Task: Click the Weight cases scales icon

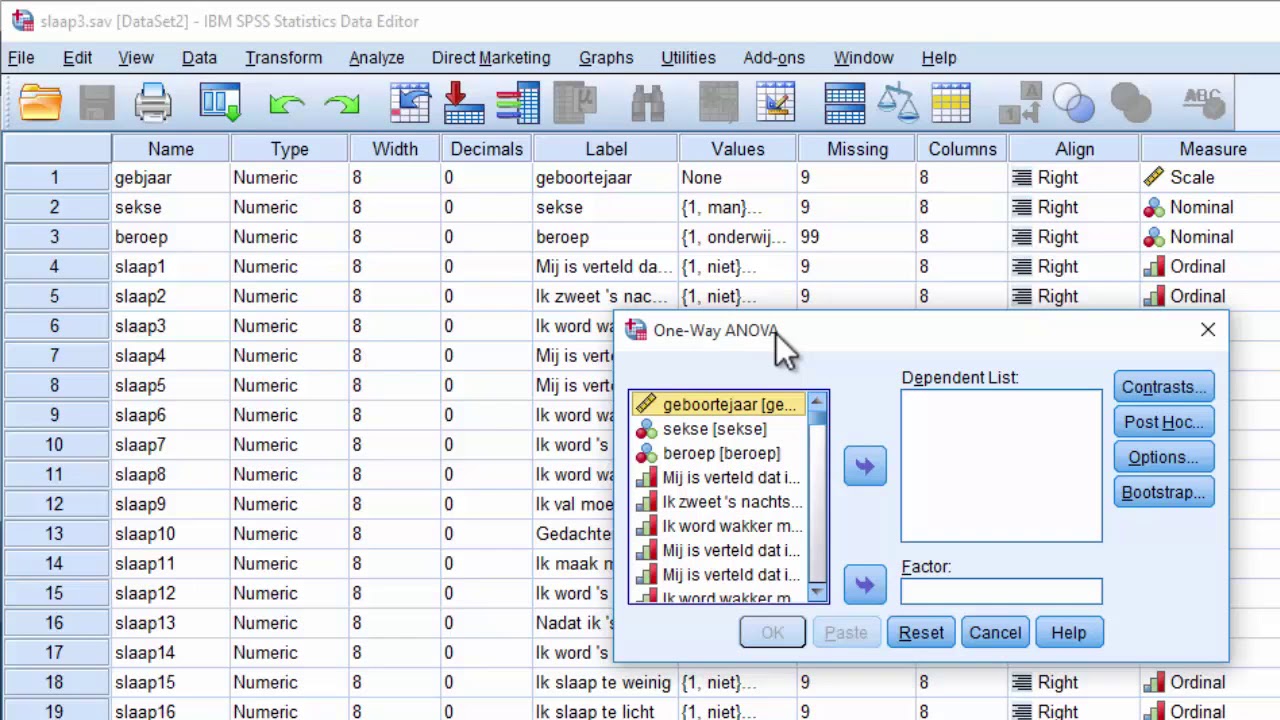Action: tap(898, 102)
